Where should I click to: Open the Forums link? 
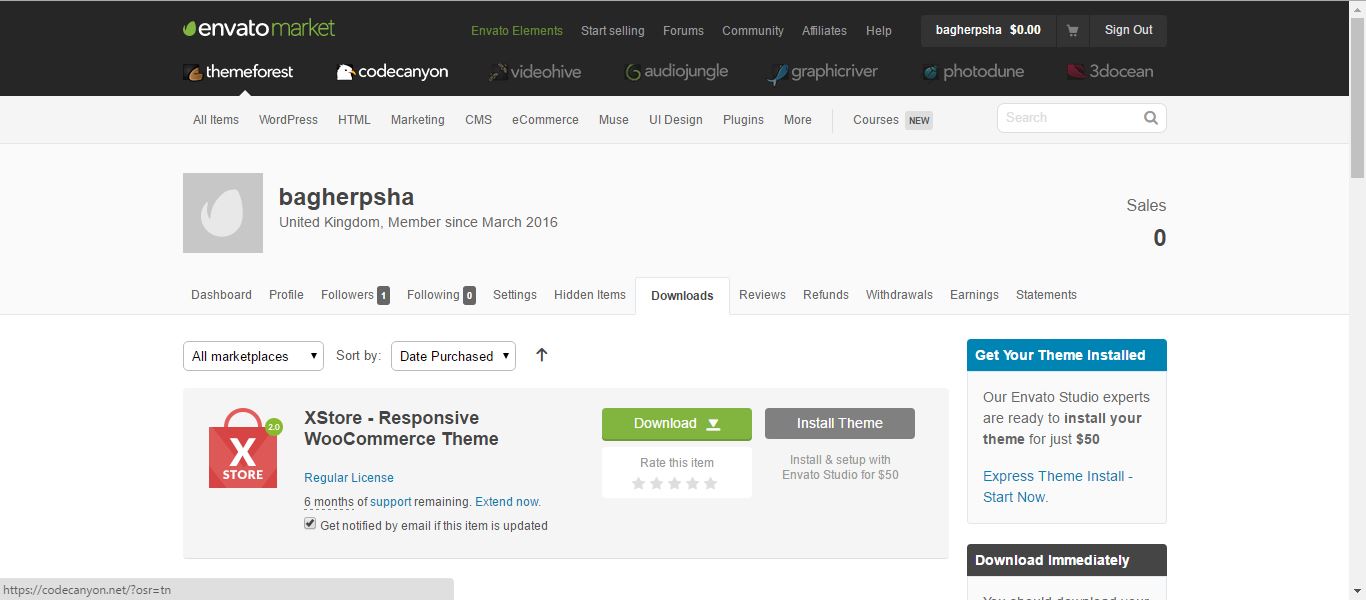[x=683, y=31]
